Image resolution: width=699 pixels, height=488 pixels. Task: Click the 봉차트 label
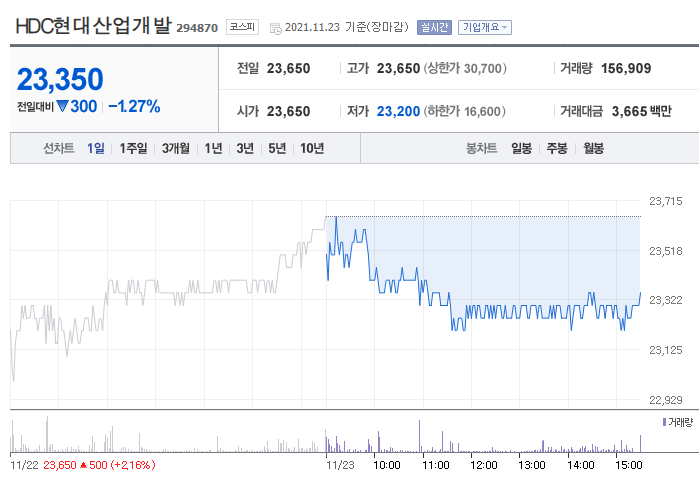point(481,148)
